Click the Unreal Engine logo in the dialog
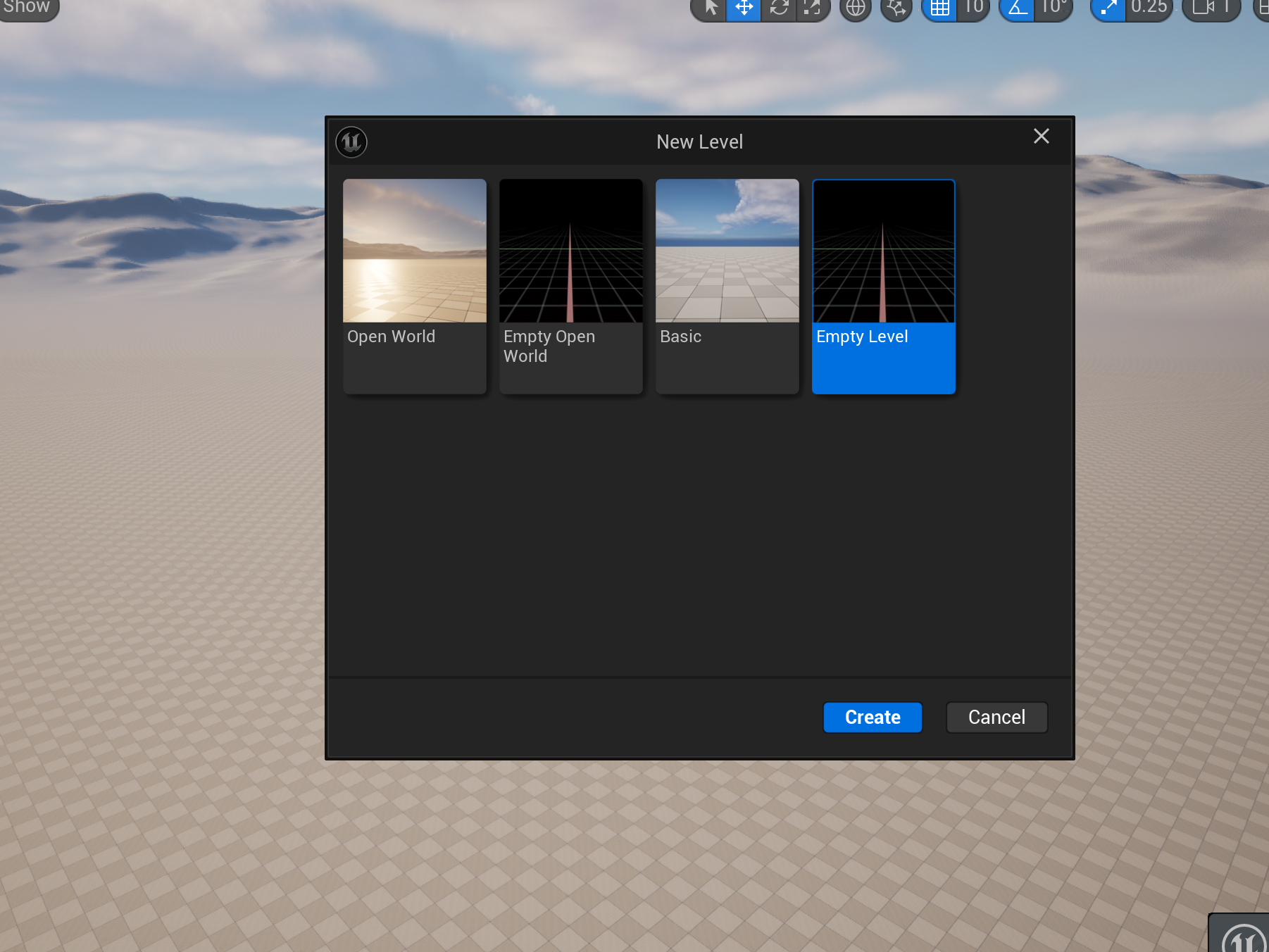1269x952 pixels. coord(351,142)
